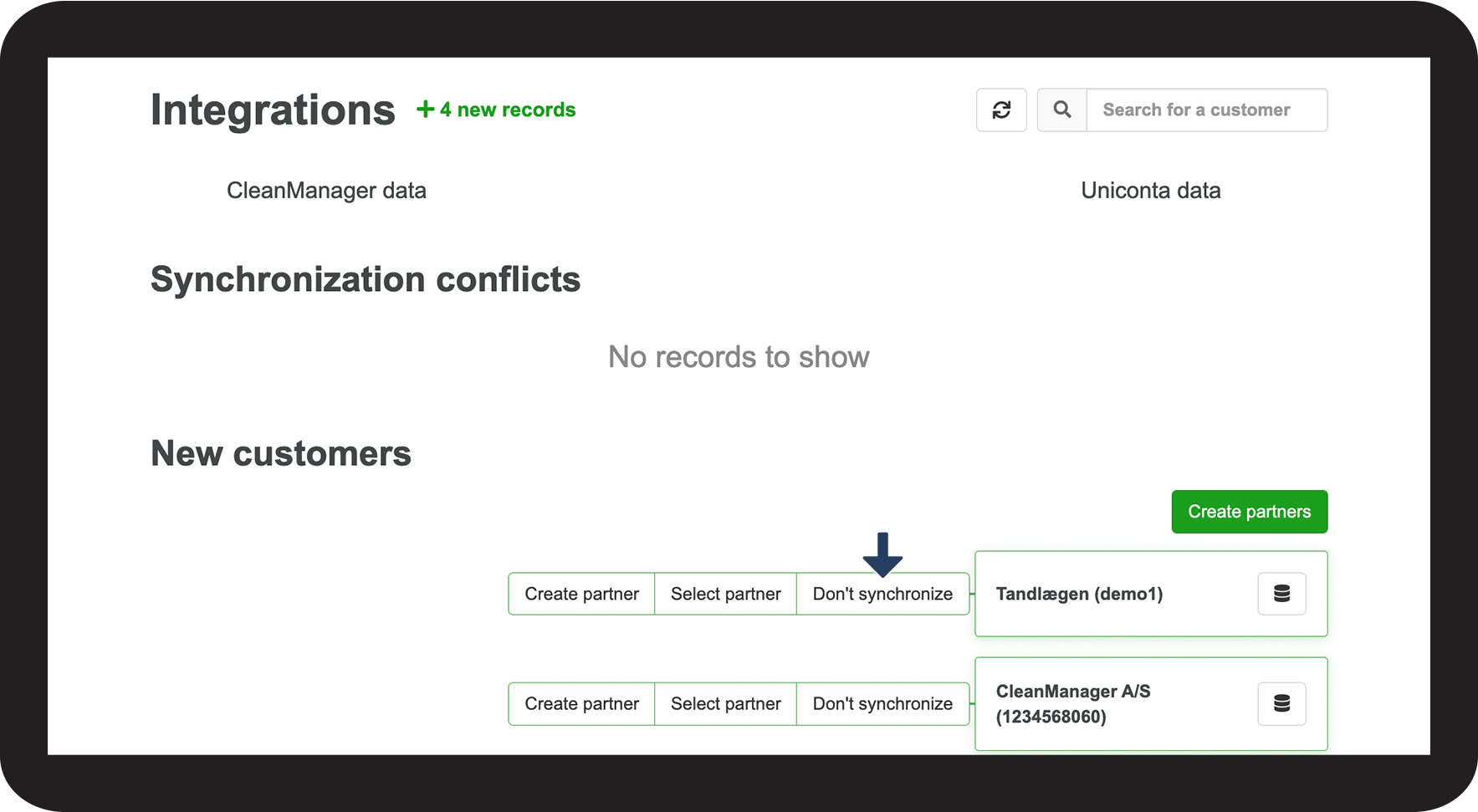This screenshot has height=812, width=1478.
Task: Open database icon for Tandlægen (demo1)
Action: 1281,594
